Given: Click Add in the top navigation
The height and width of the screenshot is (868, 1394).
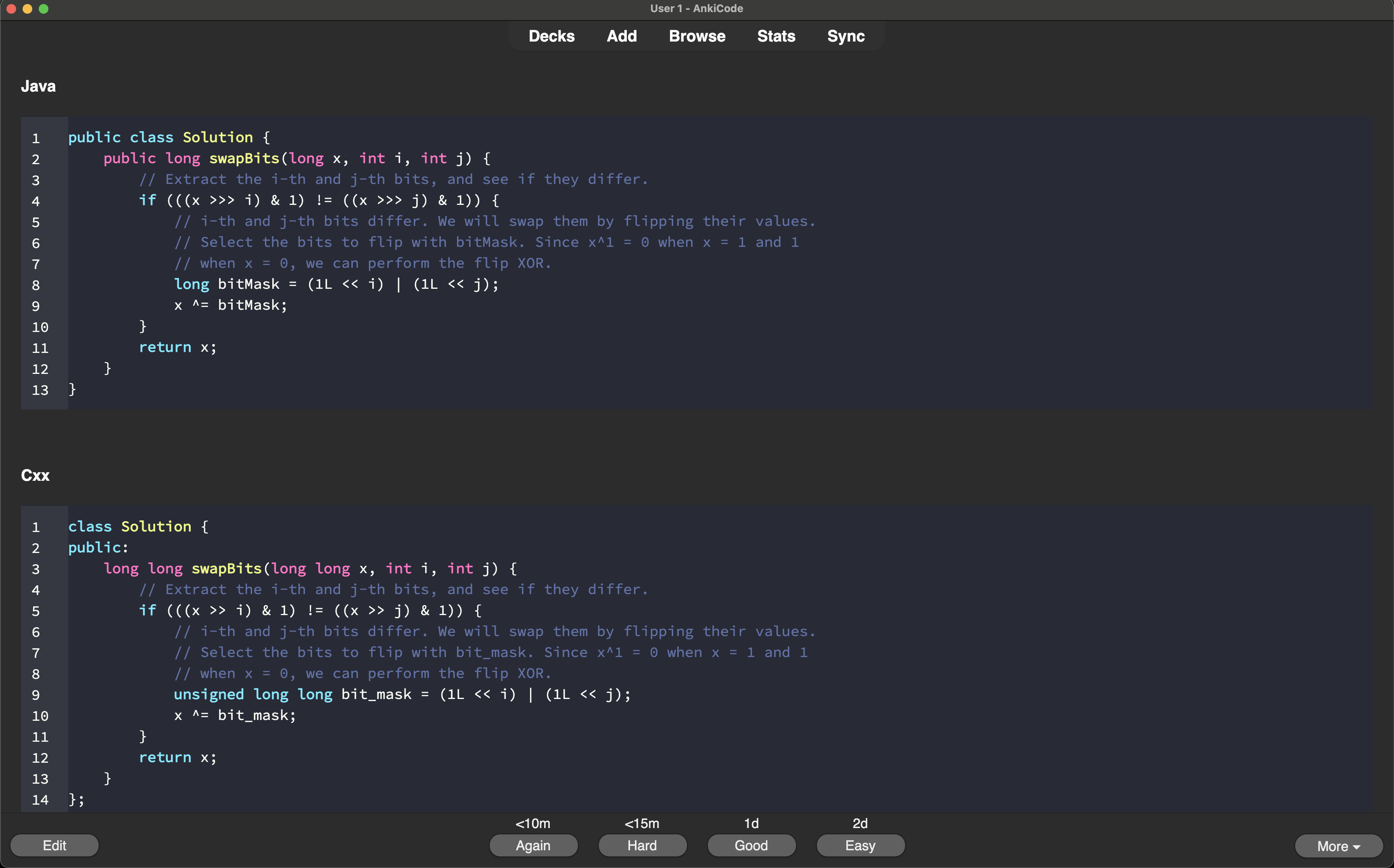Looking at the screenshot, I should tap(622, 36).
